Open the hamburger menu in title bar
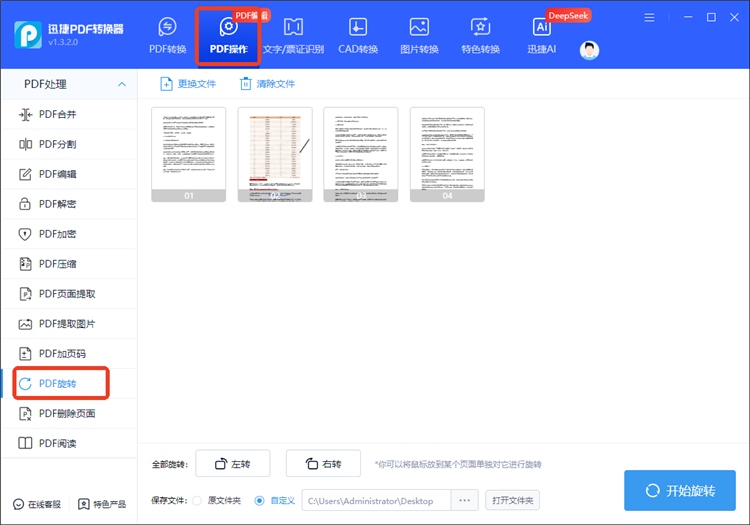 pos(649,18)
